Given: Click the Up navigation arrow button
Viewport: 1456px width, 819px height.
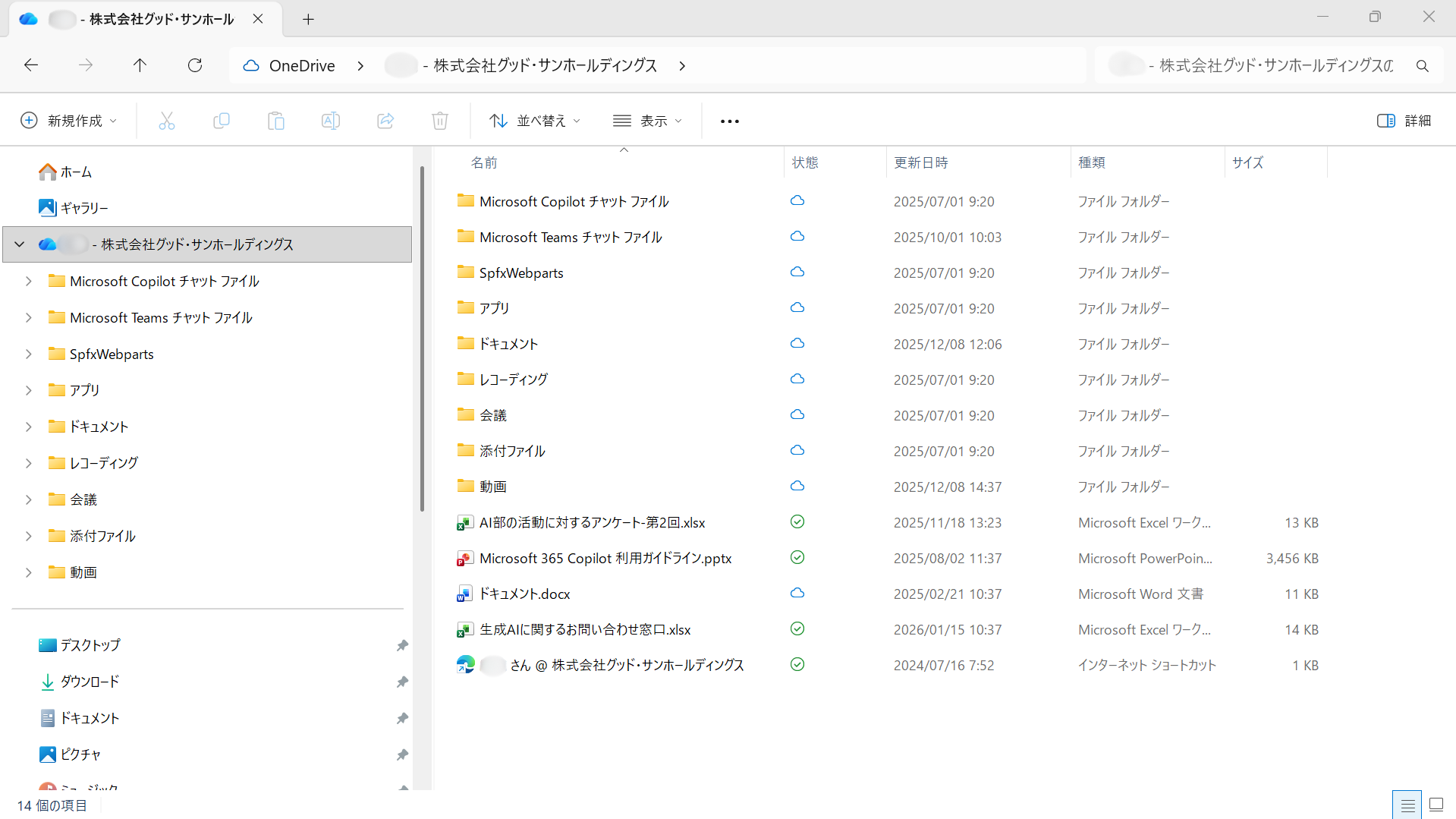Looking at the screenshot, I should point(140,65).
